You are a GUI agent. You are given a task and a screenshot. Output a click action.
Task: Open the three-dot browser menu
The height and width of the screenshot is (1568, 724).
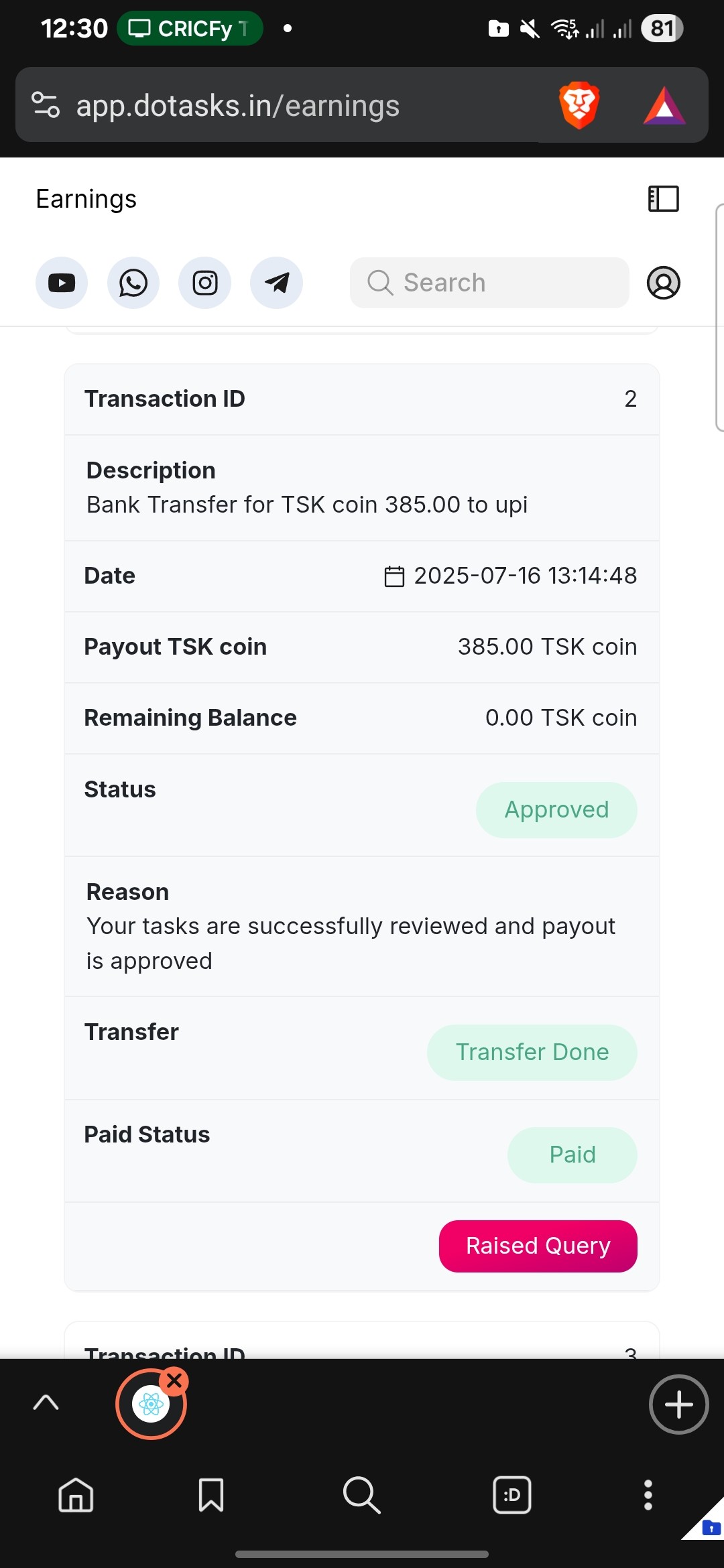[648, 1495]
